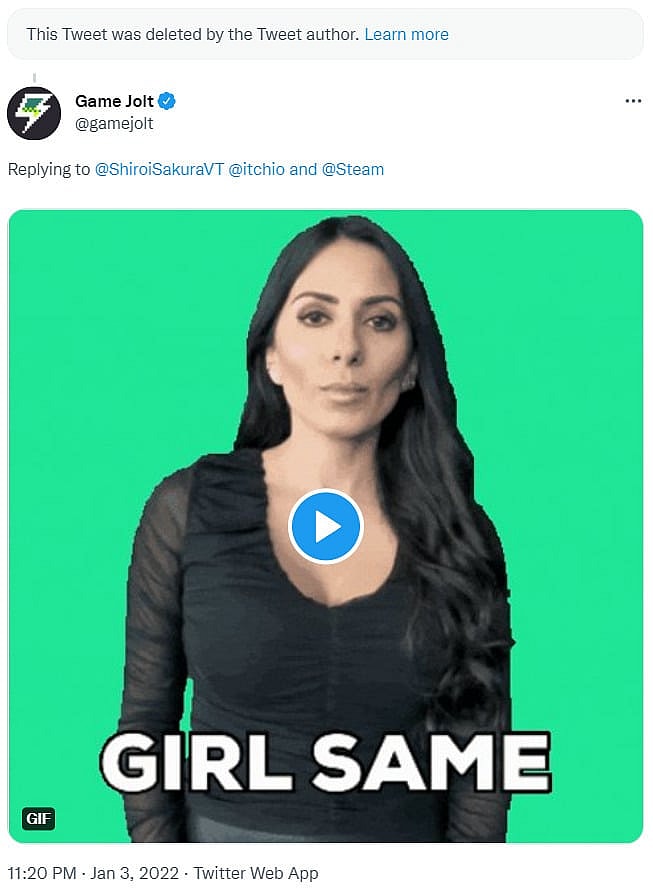Click the thread line above the avatar
This screenshot has height=889, width=653.
tap(34, 76)
